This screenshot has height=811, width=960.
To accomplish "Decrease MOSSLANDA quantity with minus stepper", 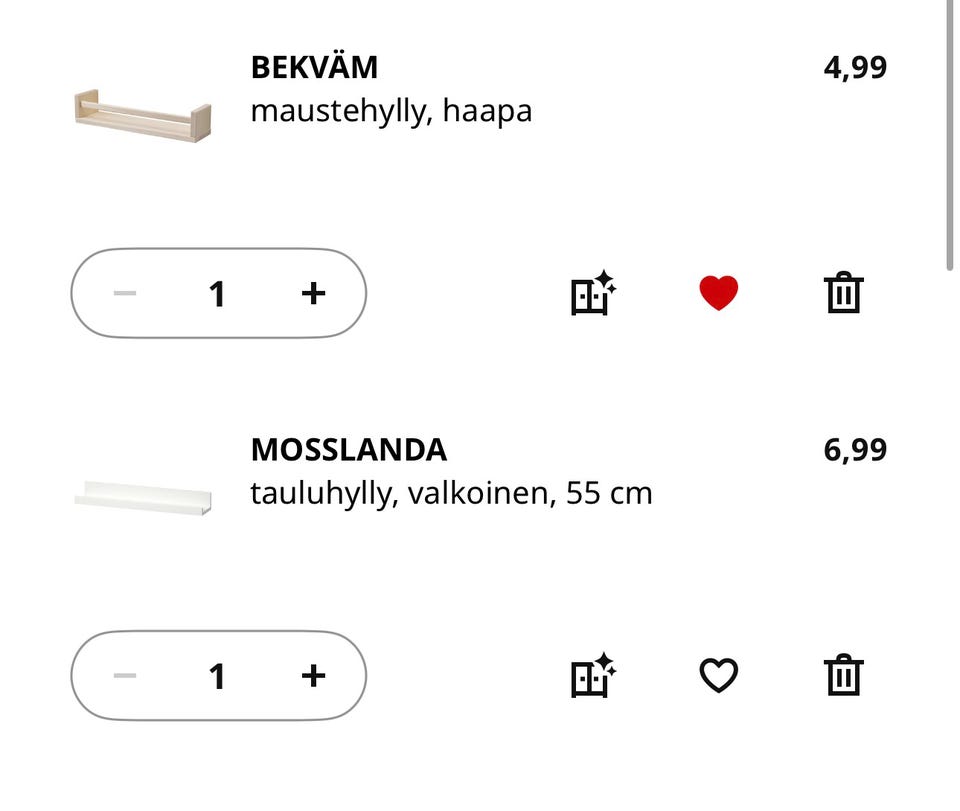I will (124, 675).
